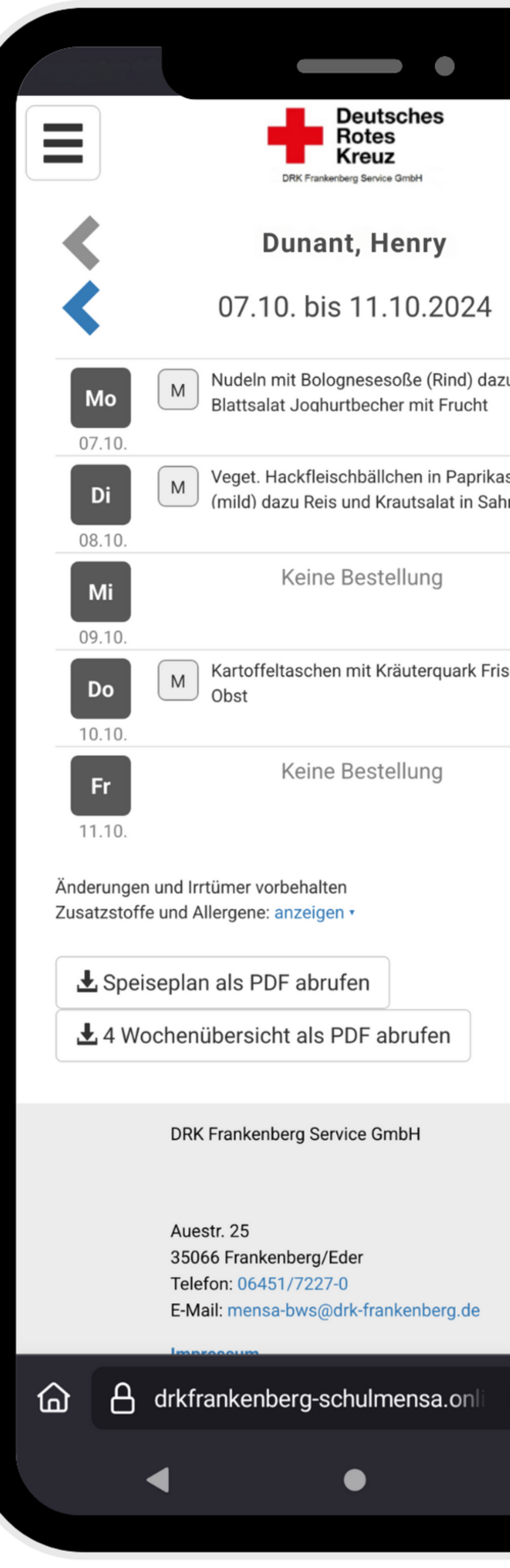Click the Veget. Hackfleischbällchen meal text
The image size is (510, 1568).
[x=360, y=489]
